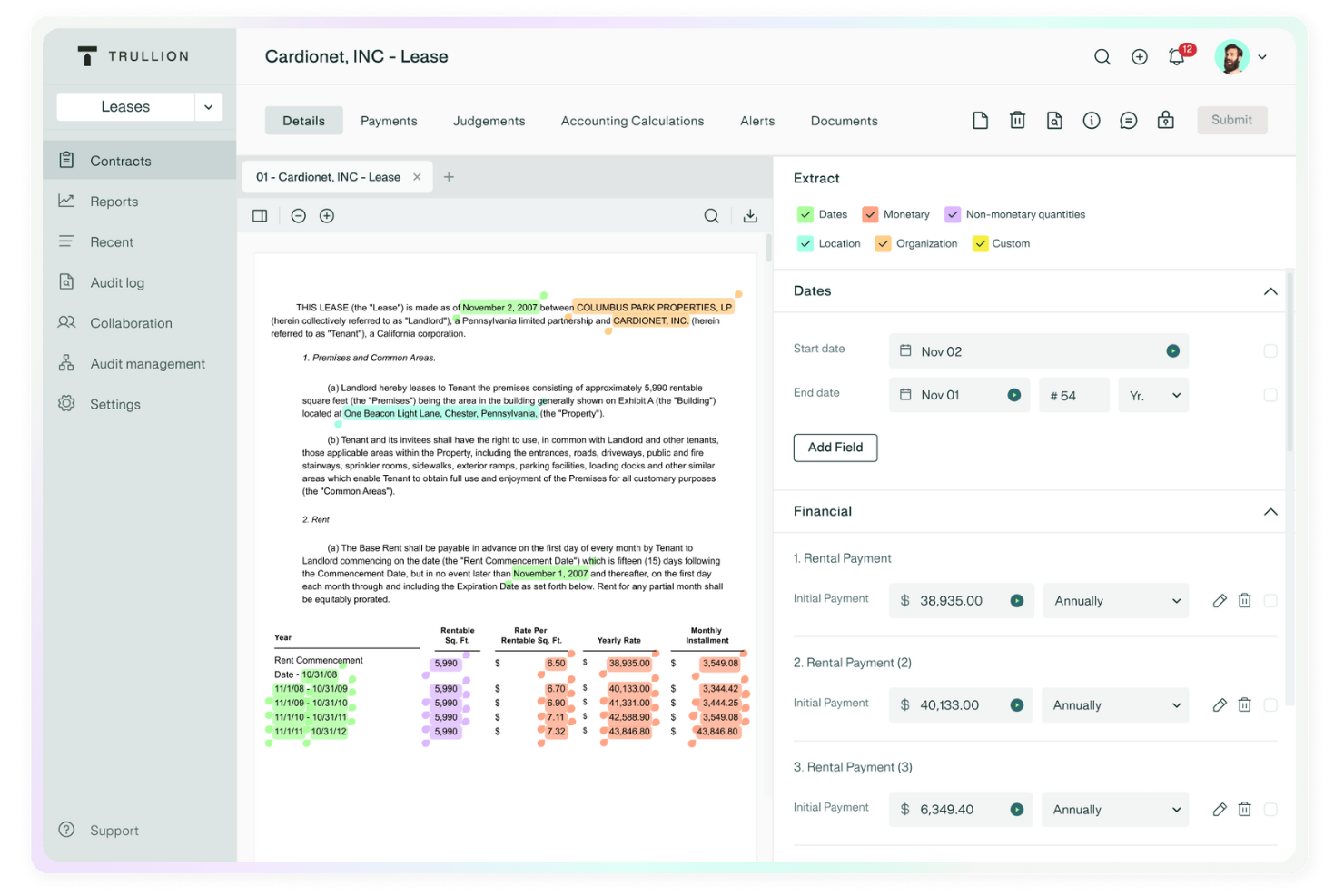The image size is (1344, 896).
Task: Add a new document tab with plus
Action: (x=449, y=177)
